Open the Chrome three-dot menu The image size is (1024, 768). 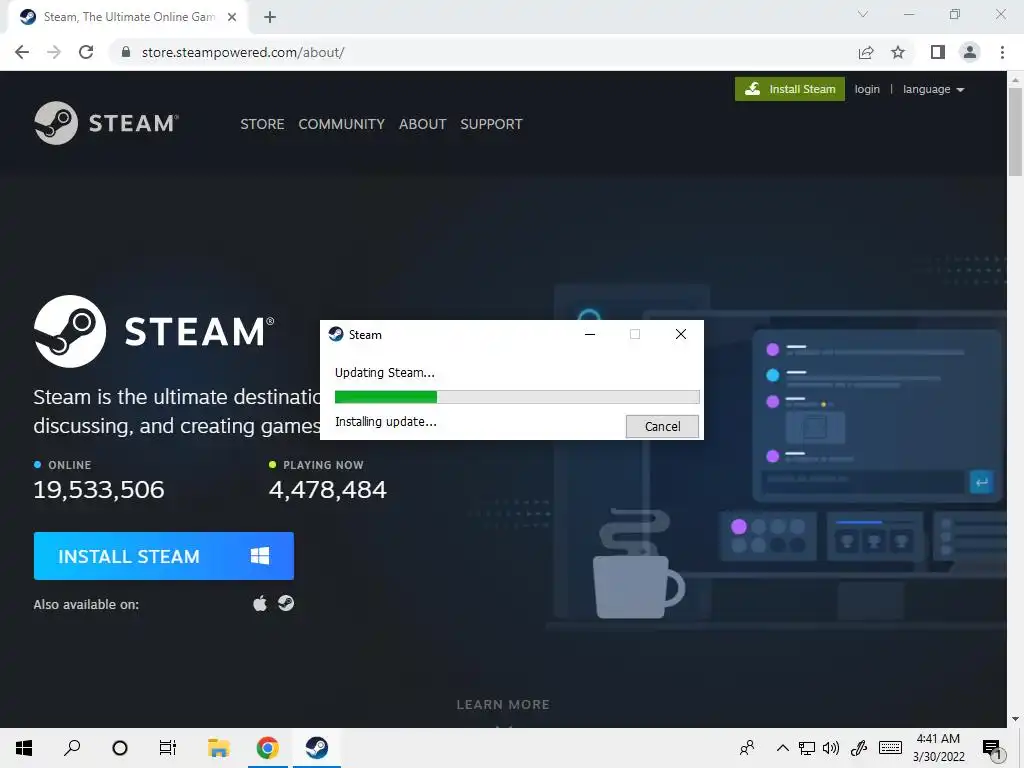click(1002, 52)
